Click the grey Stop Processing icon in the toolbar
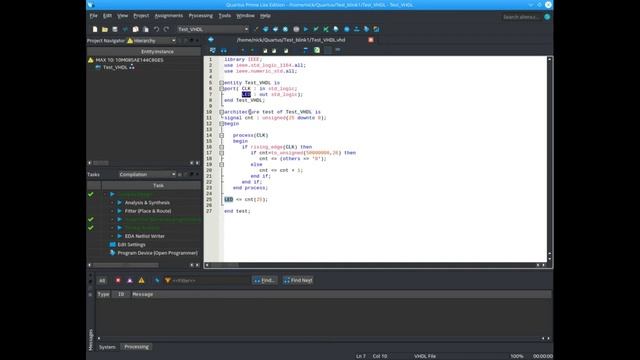640x360 pixels. 296,29
